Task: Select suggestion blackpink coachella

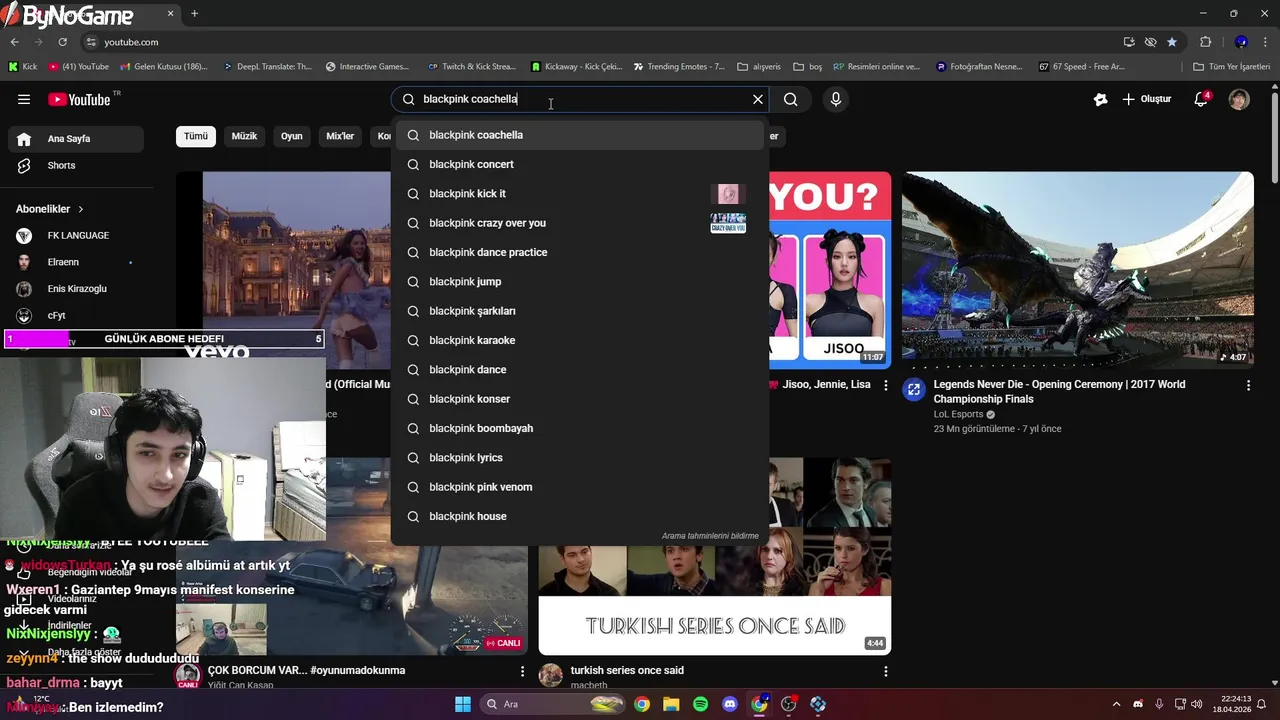Action: click(x=580, y=135)
